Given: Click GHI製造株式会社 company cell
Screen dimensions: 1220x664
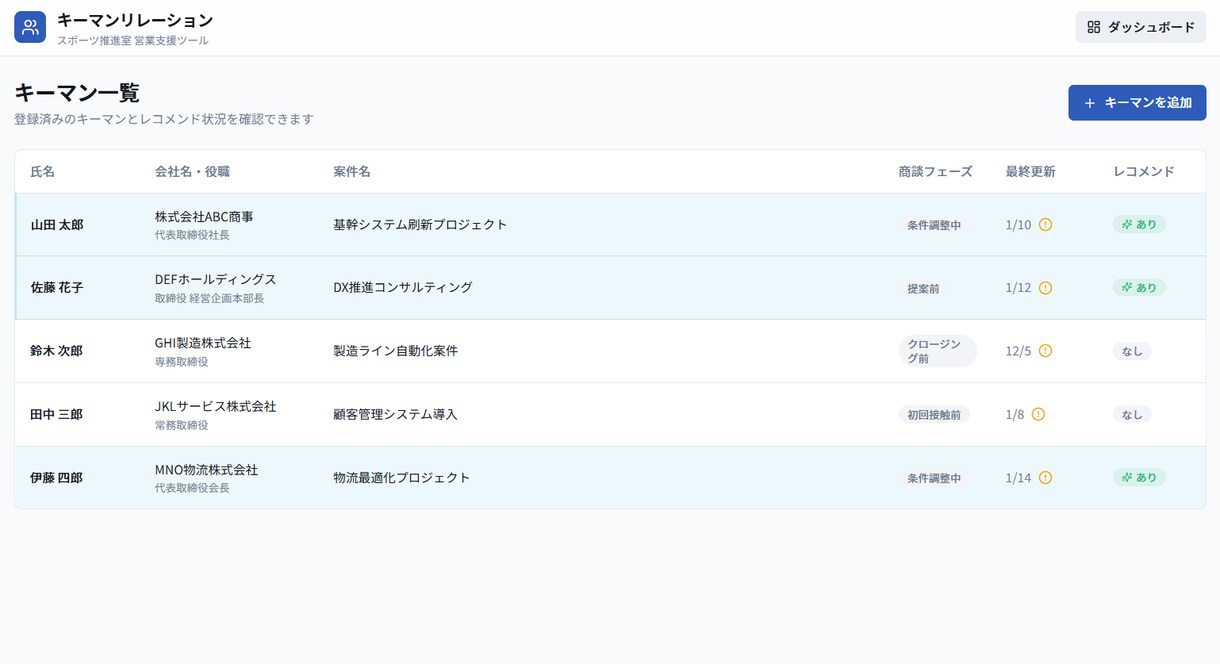Looking at the screenshot, I should point(203,343).
